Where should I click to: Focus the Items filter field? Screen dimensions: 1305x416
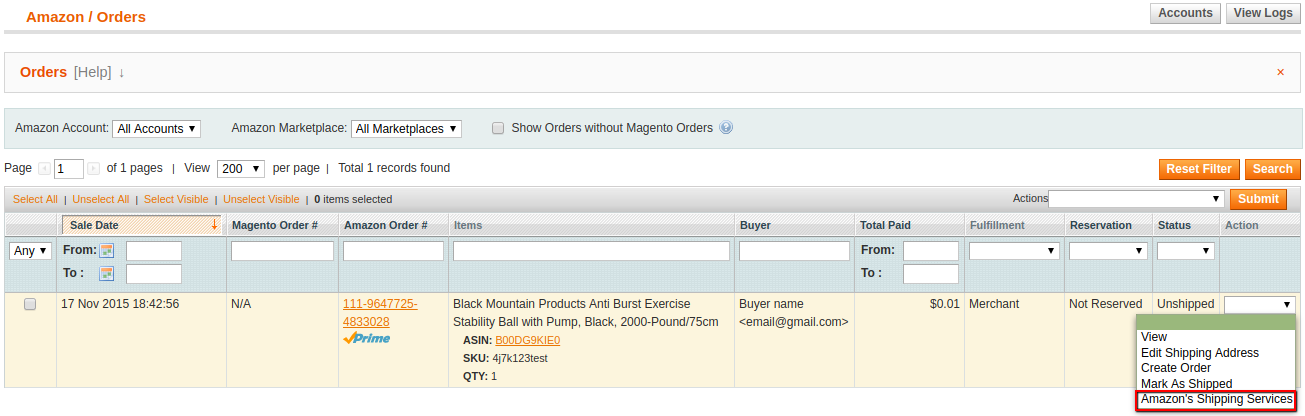pos(591,251)
